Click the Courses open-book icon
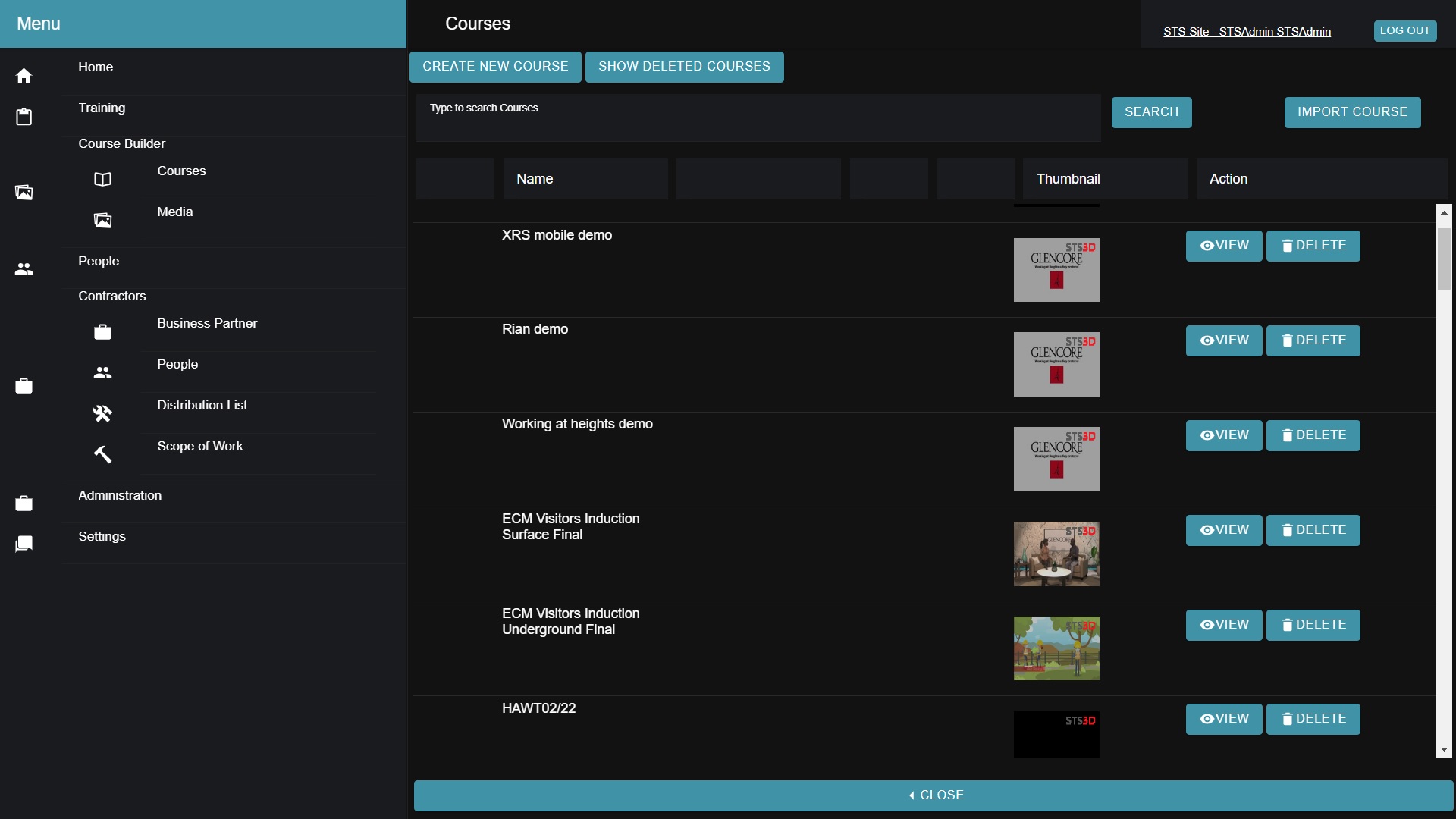Image resolution: width=1456 pixels, height=819 pixels. tap(102, 180)
